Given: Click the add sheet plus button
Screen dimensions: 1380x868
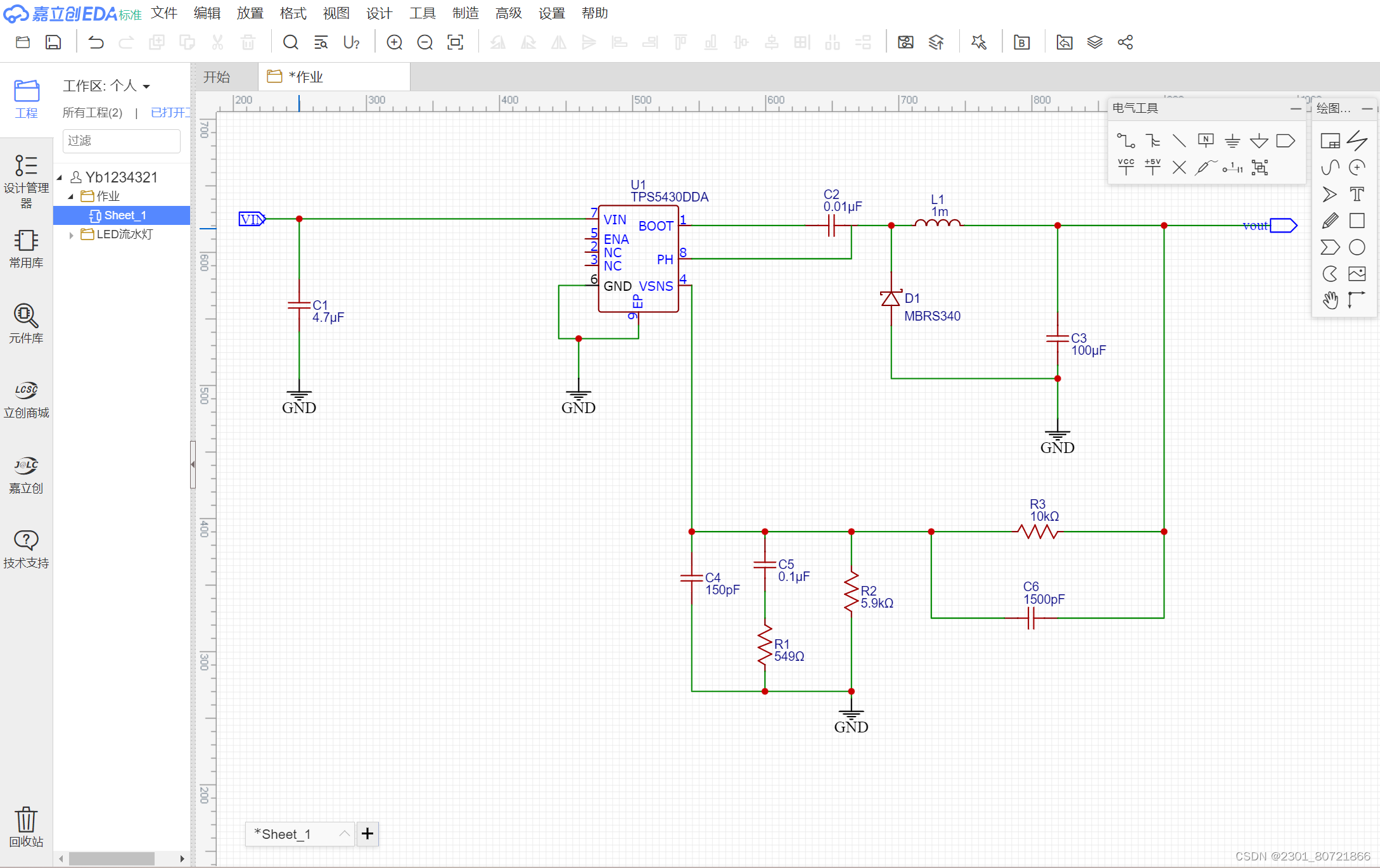Looking at the screenshot, I should click(x=367, y=834).
